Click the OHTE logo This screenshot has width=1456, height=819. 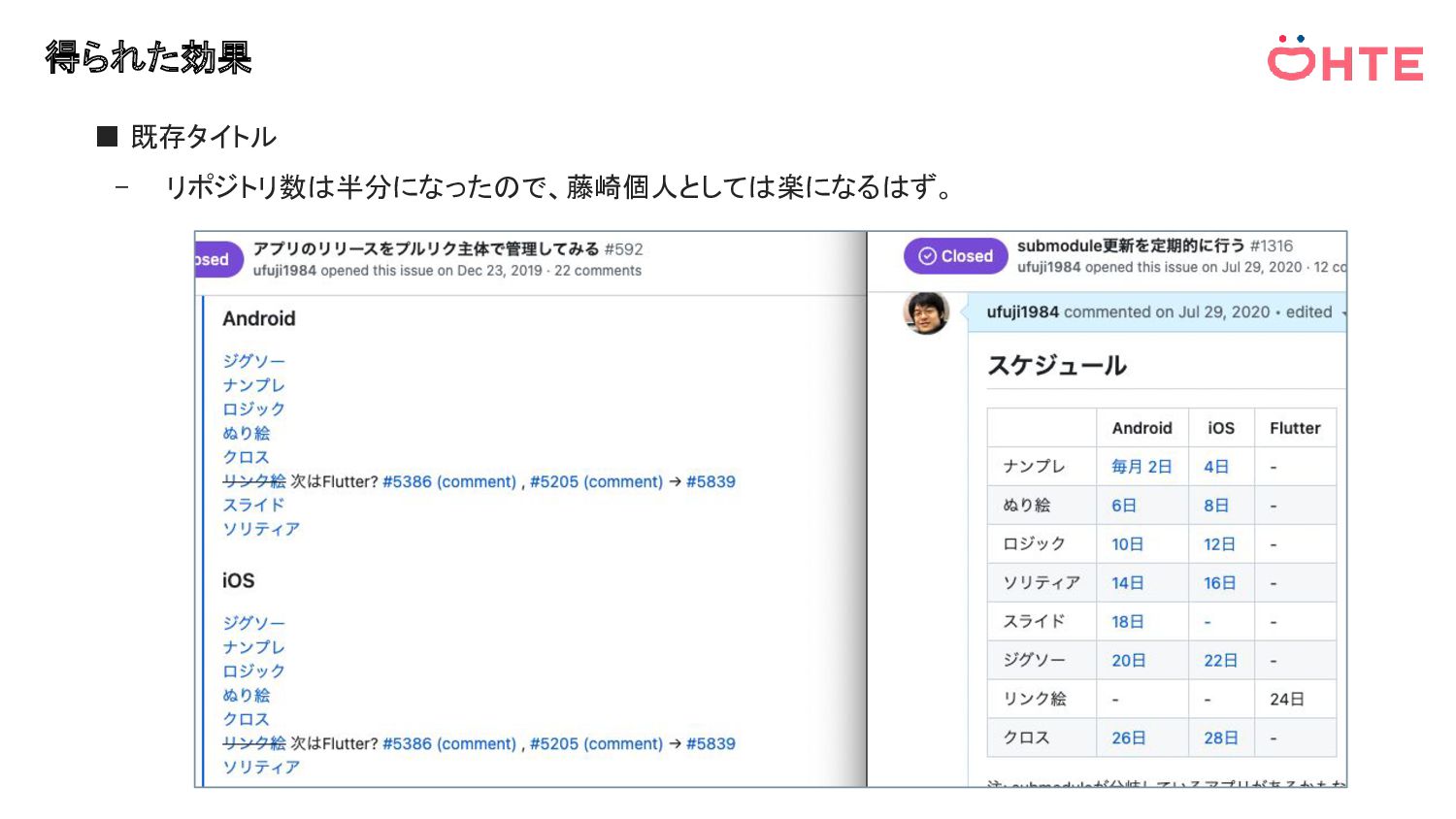[x=1345, y=58]
